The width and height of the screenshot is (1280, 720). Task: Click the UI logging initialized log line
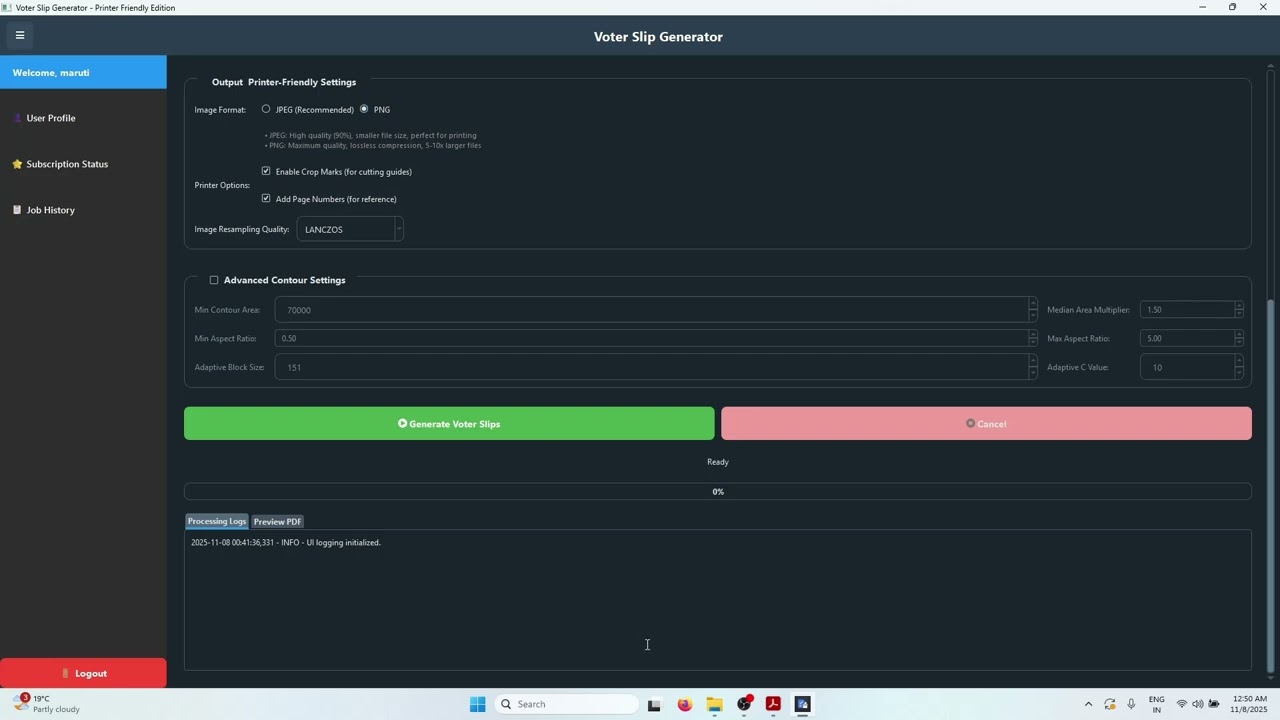286,542
